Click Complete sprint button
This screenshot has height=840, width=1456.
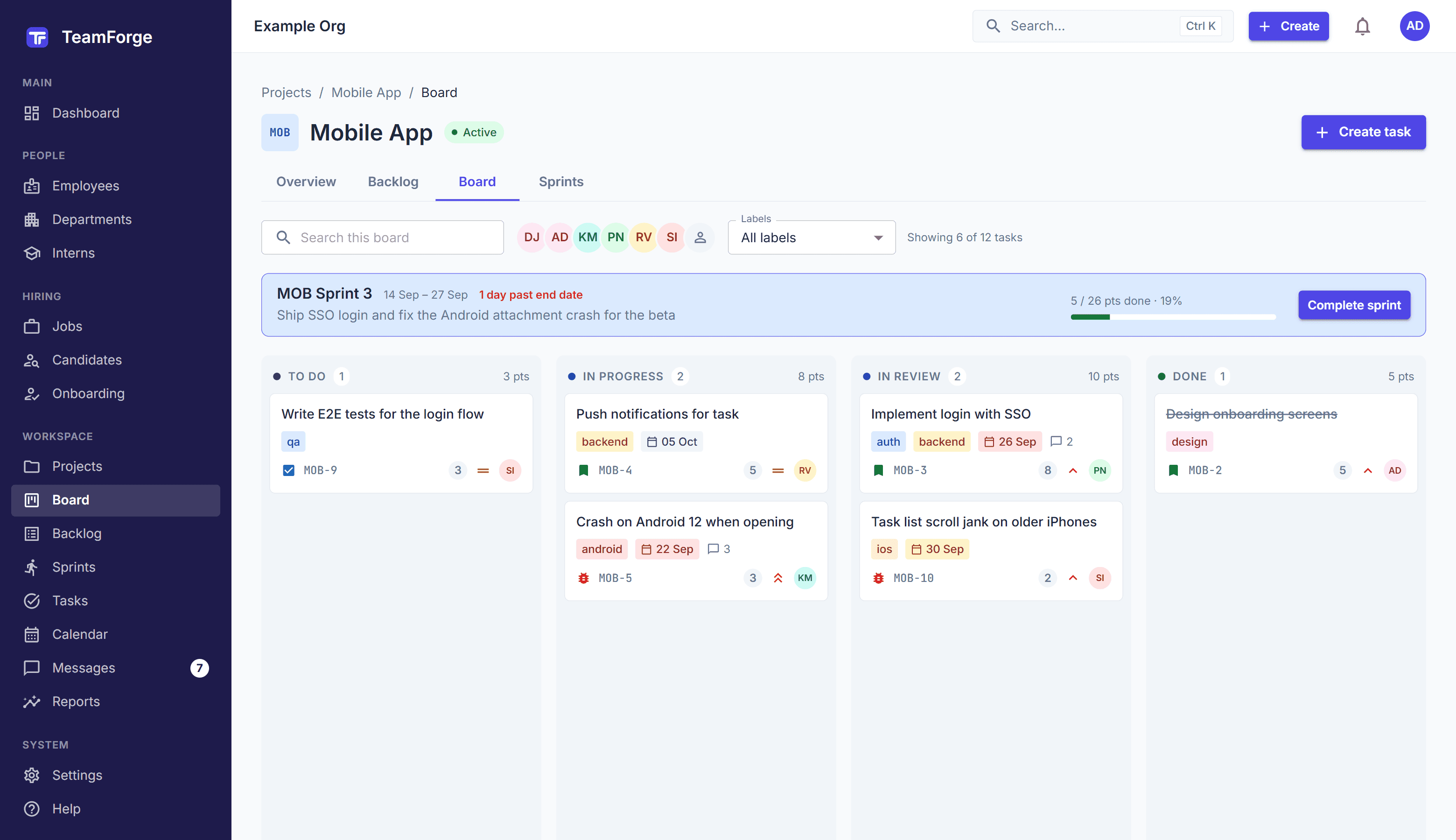[x=1354, y=305]
